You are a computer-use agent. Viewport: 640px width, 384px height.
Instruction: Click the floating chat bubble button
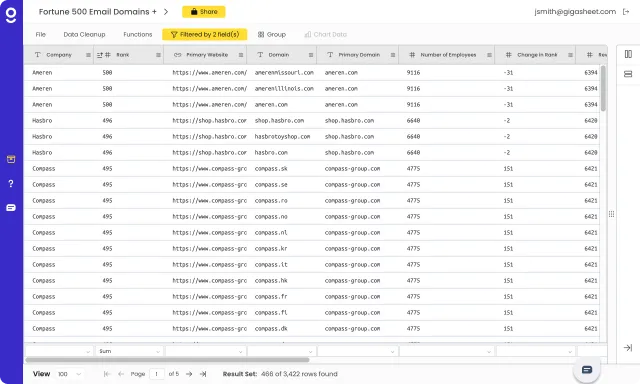point(587,369)
